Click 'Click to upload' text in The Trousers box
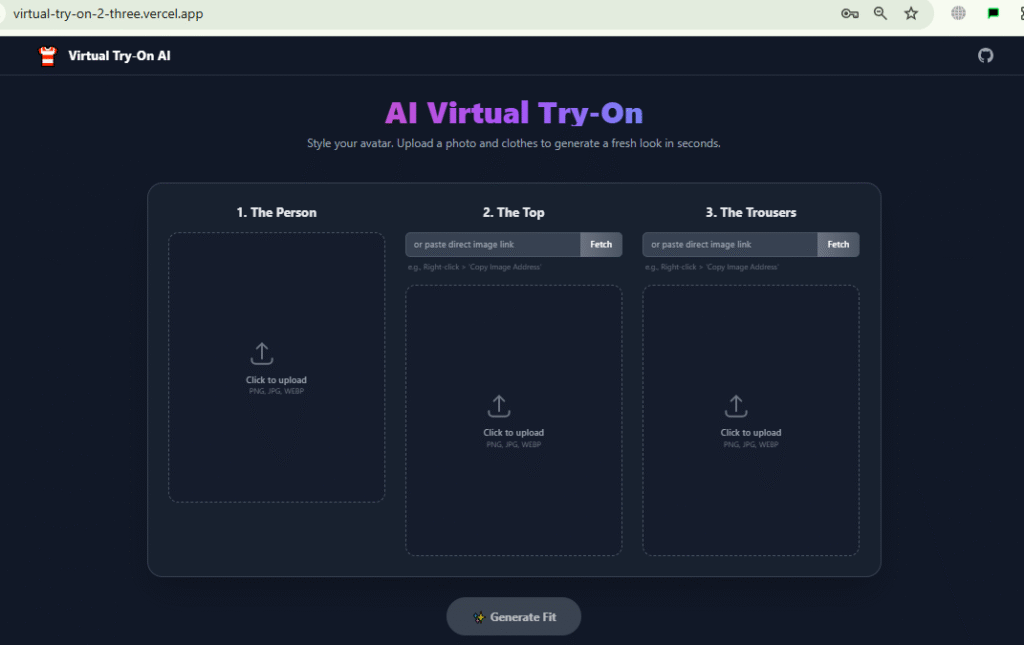This screenshot has width=1024, height=645. coord(751,433)
